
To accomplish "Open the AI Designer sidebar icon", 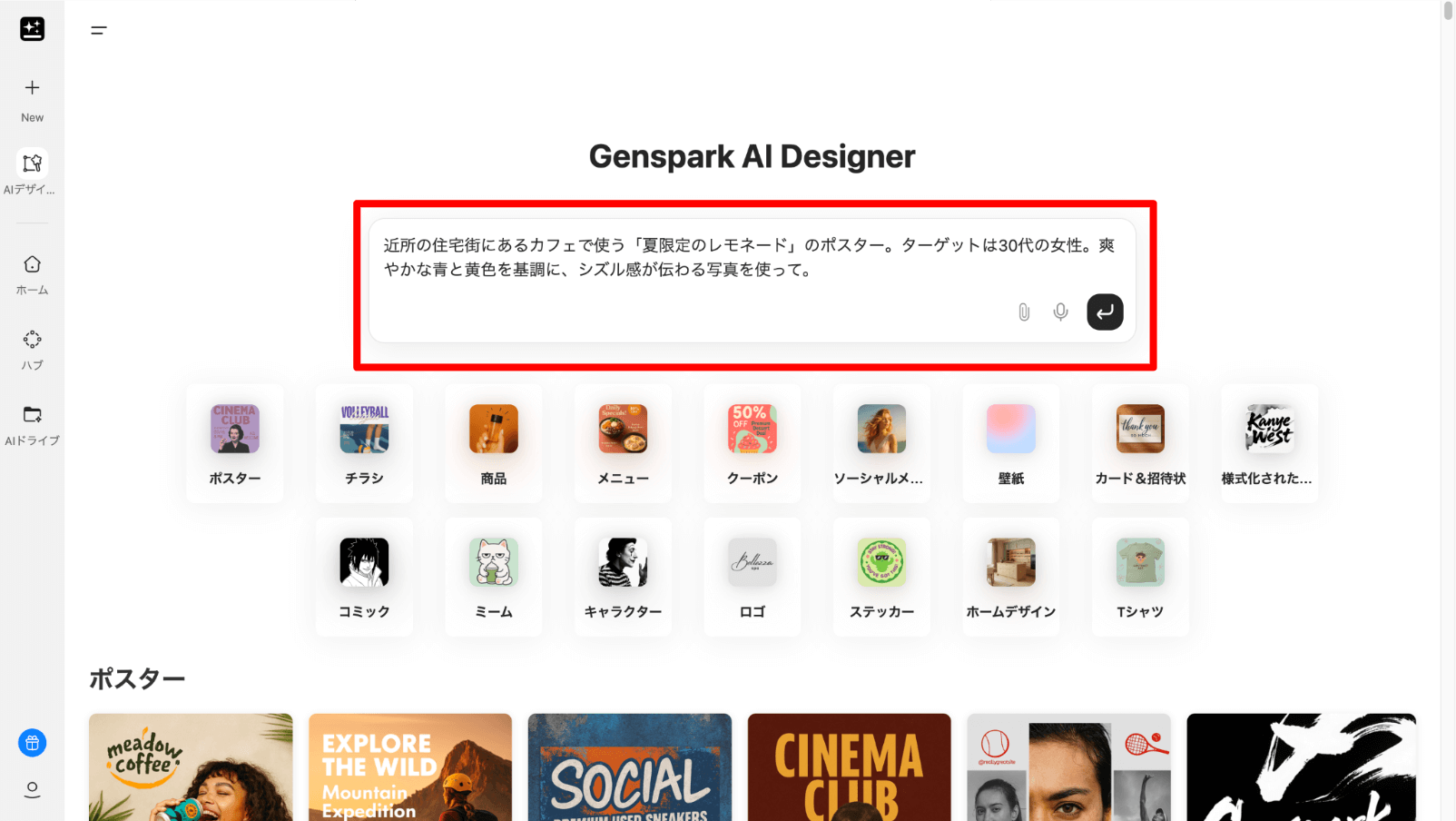I will [x=32, y=163].
